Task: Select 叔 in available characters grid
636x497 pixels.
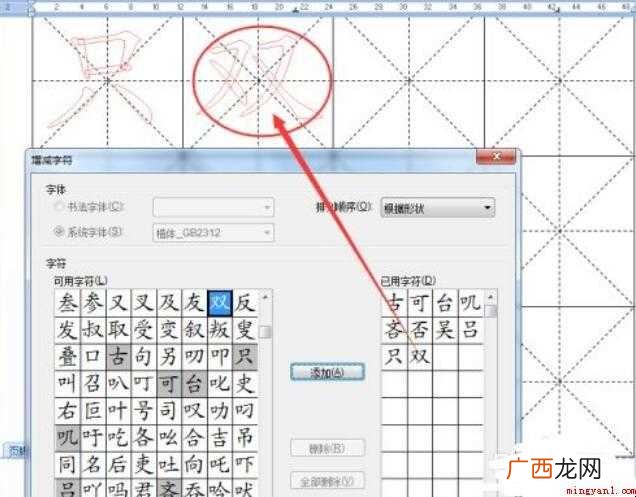Action: click(x=93, y=330)
